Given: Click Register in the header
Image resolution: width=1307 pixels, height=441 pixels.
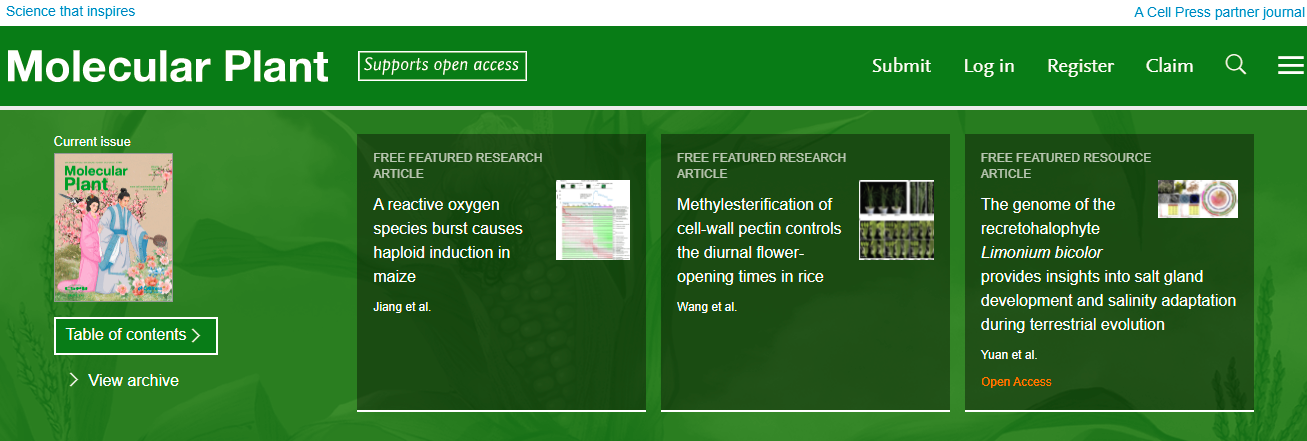Looking at the screenshot, I should coord(1080,66).
